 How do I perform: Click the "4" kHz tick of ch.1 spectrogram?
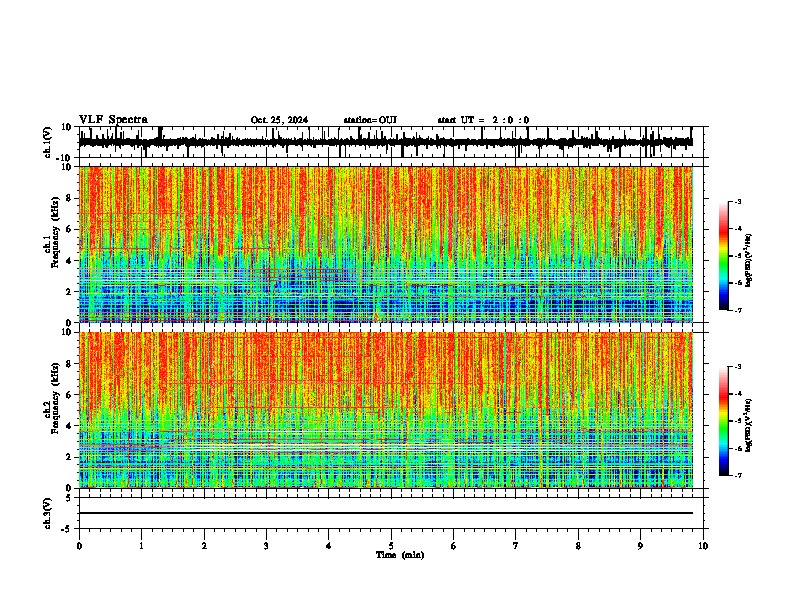(x=69, y=261)
